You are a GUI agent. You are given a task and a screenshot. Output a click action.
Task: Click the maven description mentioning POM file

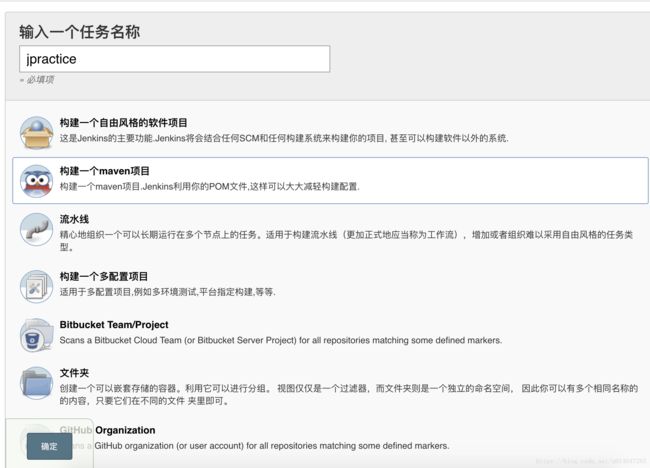pyautogui.click(x=209, y=187)
